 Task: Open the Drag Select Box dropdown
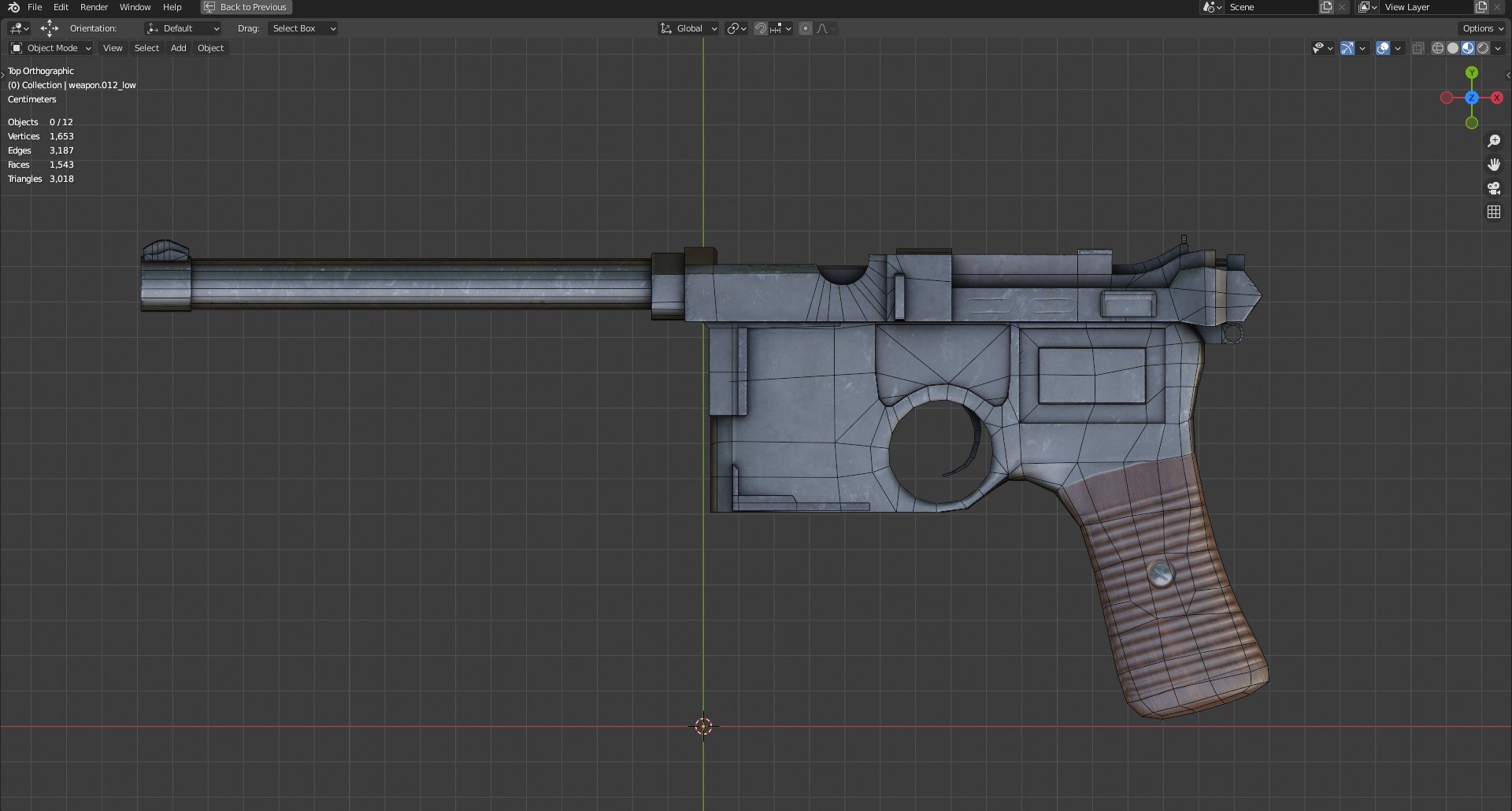click(302, 28)
